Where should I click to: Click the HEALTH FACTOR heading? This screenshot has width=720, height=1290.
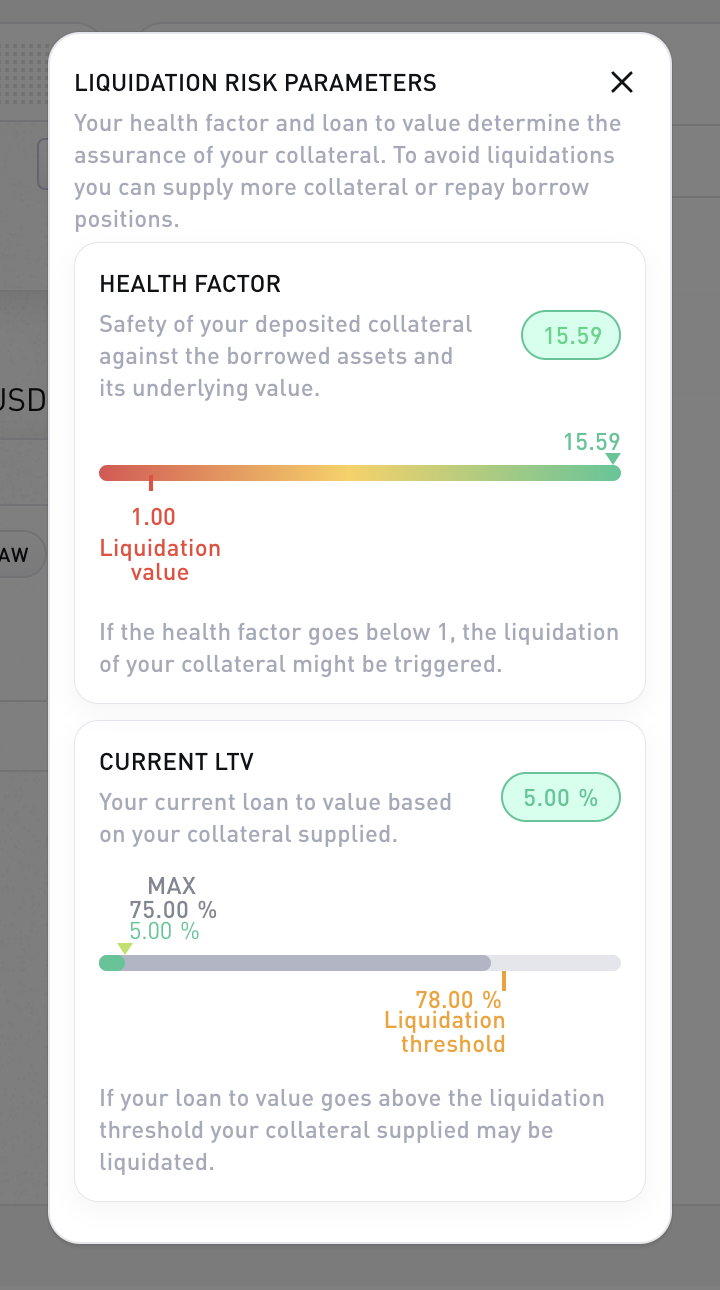190,284
